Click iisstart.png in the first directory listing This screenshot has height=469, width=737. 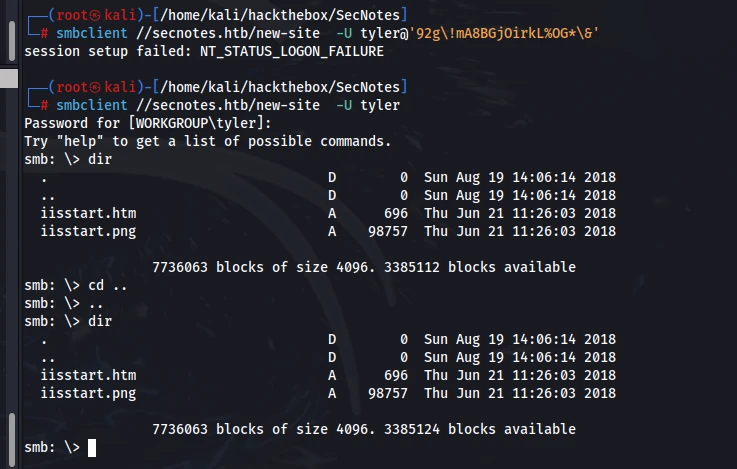pyautogui.click(x=88, y=232)
